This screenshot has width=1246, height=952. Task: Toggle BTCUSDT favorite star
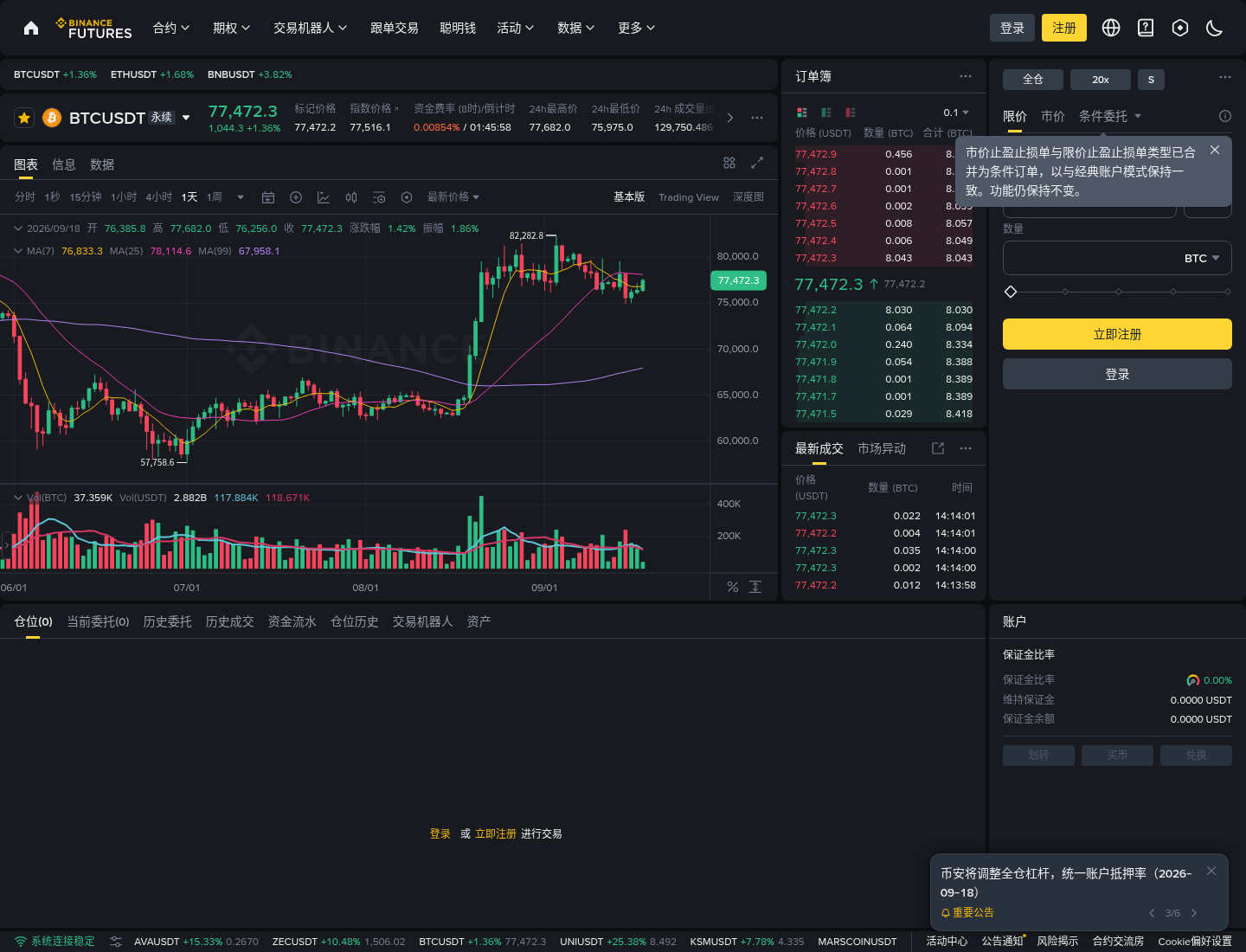coord(24,118)
